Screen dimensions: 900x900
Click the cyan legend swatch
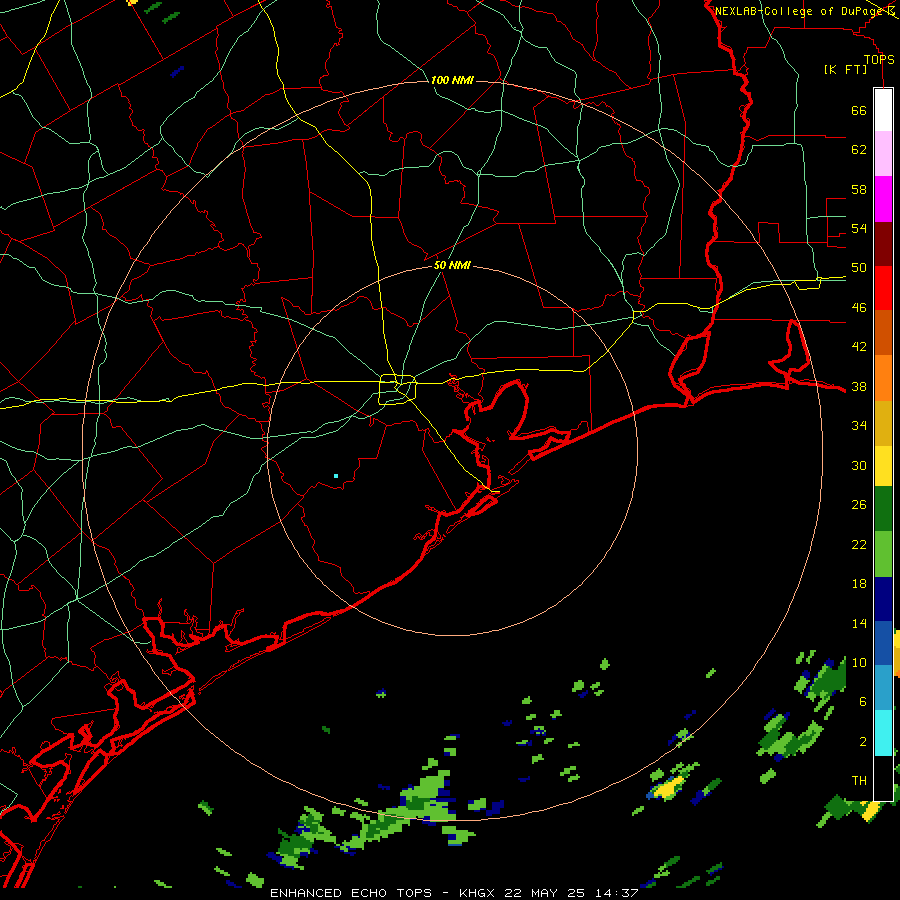point(883,734)
